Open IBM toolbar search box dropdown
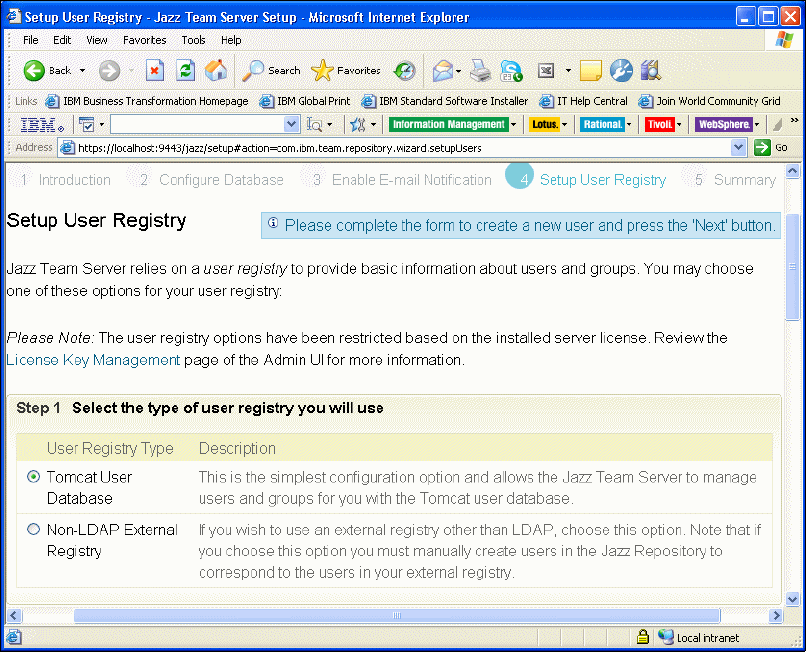The height and width of the screenshot is (652, 806). tap(291, 124)
